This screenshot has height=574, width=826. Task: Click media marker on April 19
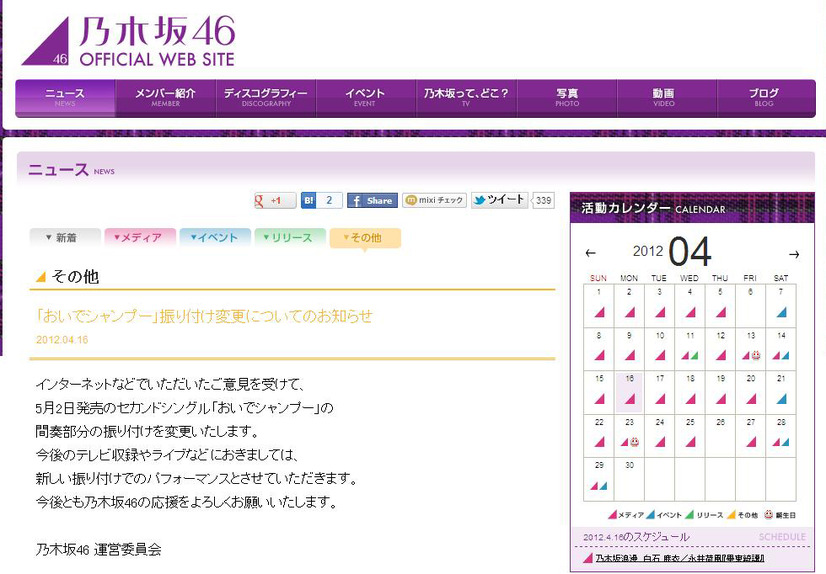[x=721, y=399]
